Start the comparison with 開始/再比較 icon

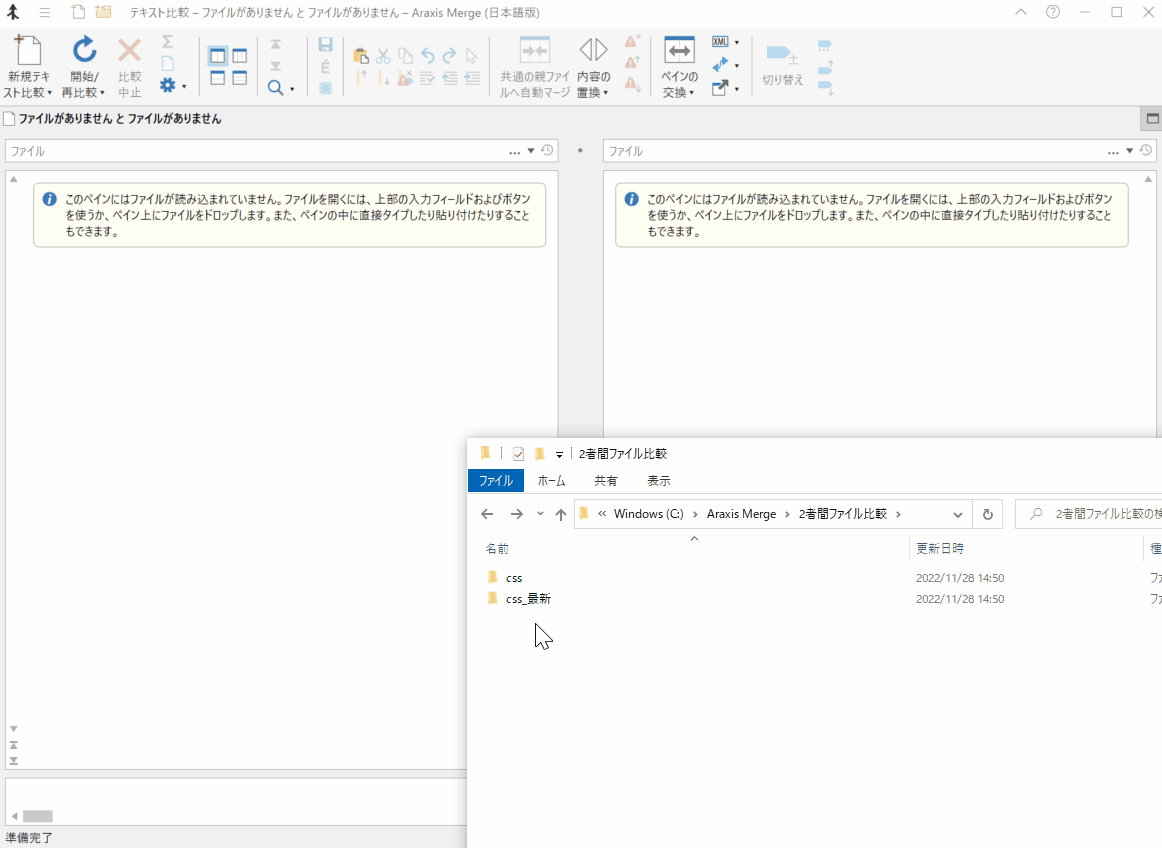[84, 51]
